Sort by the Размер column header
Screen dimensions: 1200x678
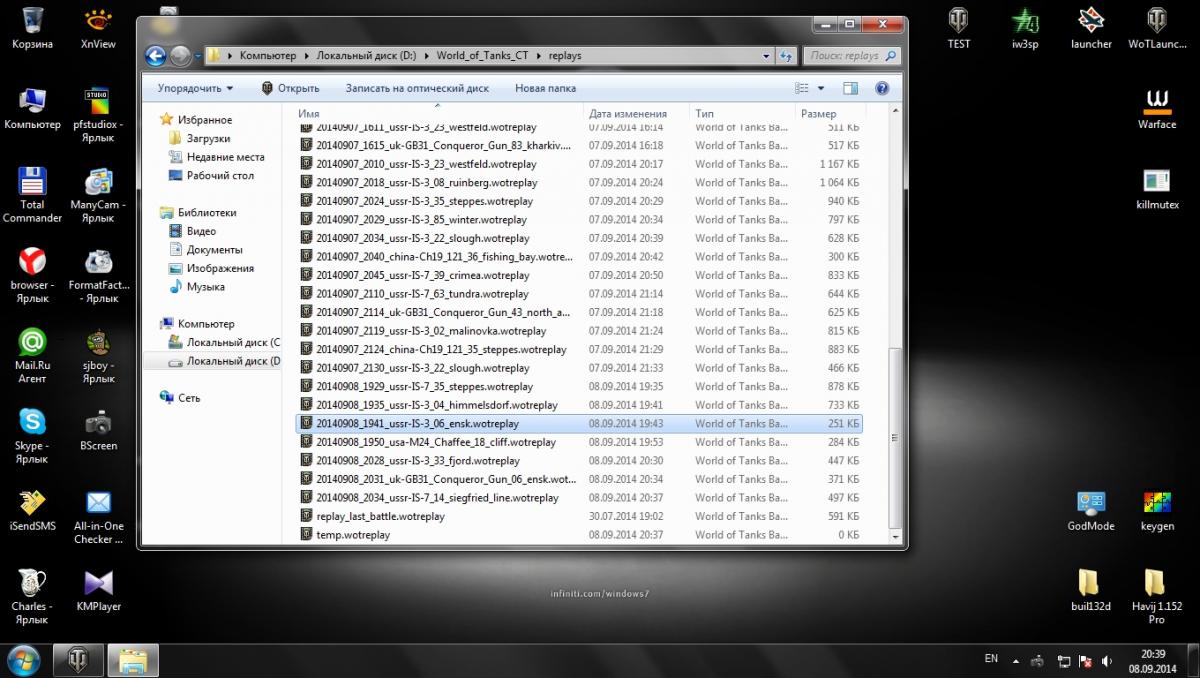tap(829, 114)
